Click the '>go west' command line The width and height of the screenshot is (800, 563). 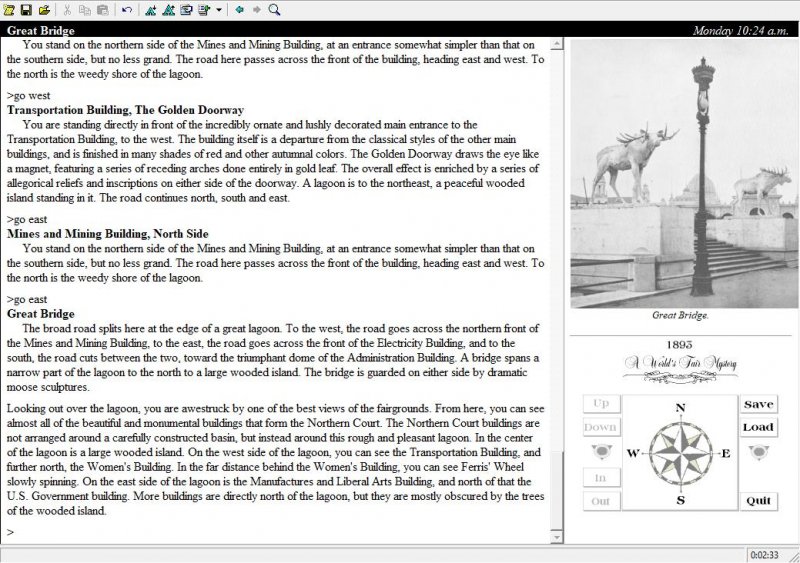[x=29, y=96]
